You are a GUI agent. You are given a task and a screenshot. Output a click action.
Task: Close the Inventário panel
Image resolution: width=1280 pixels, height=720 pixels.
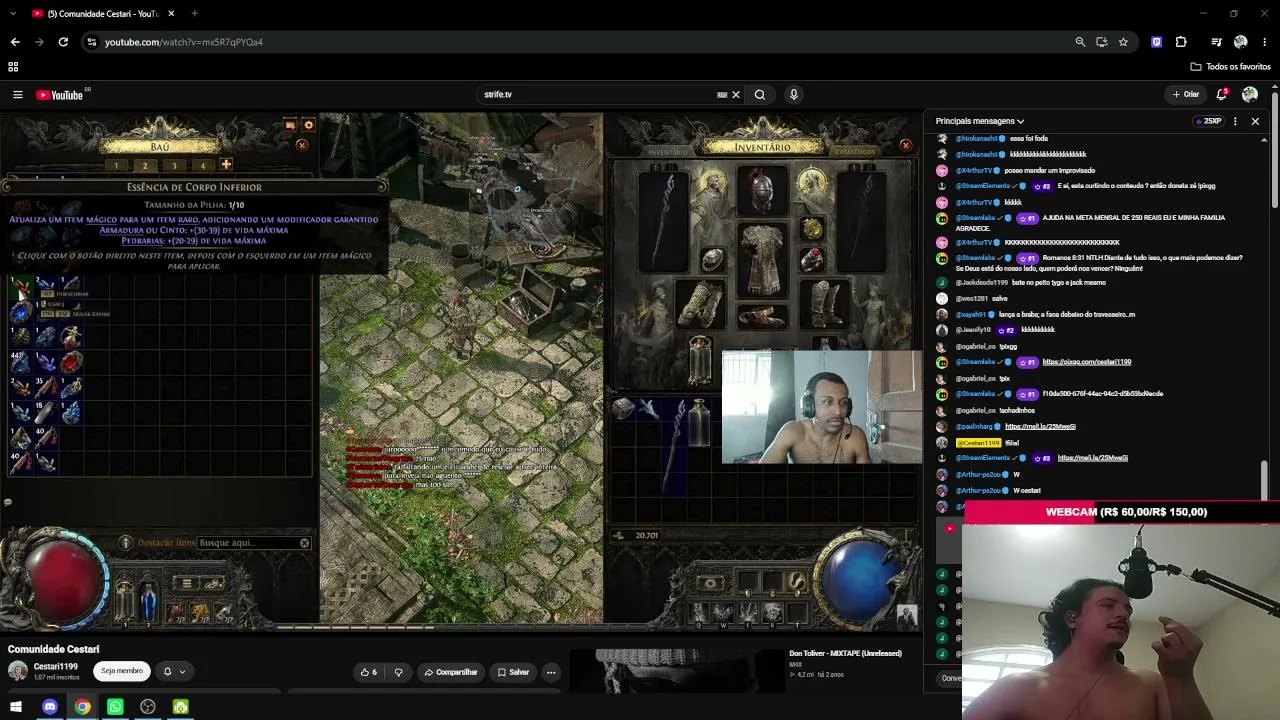pyautogui.click(x=906, y=145)
